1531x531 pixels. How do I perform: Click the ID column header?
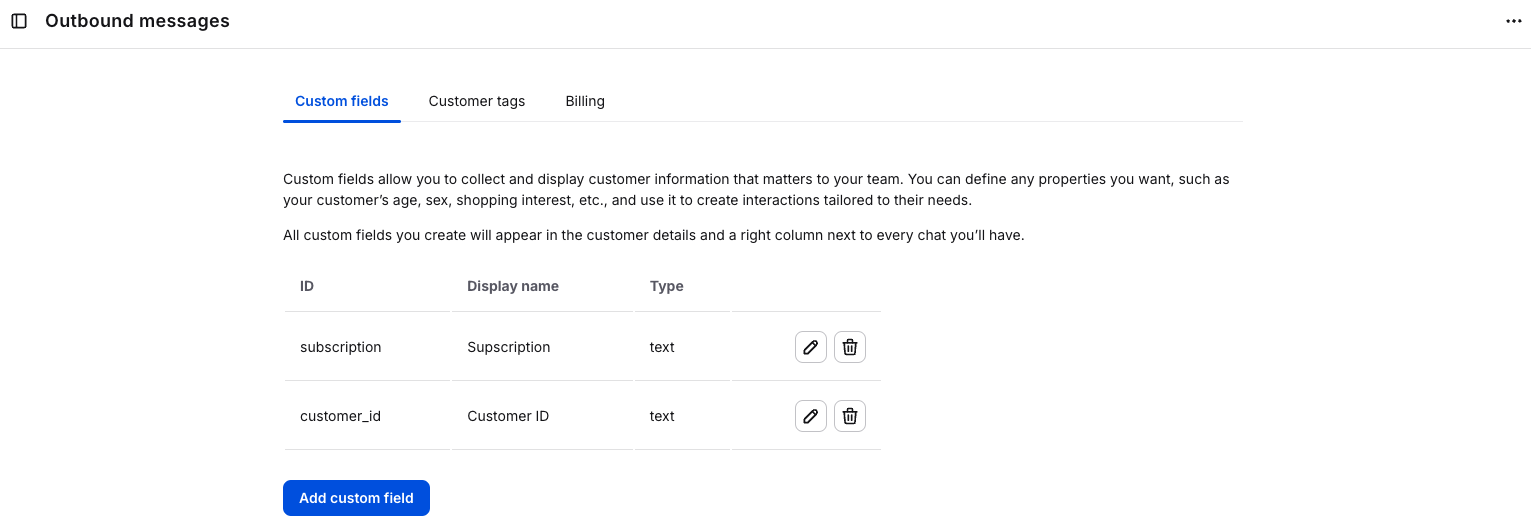307,286
